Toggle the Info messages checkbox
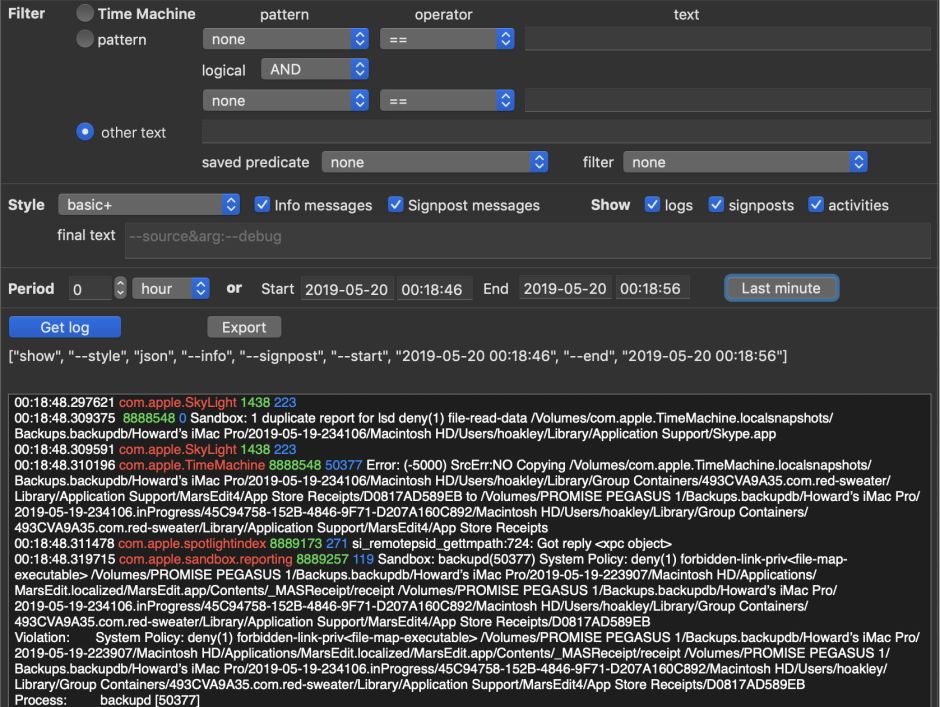Viewport: 940px width, 707px height. coord(263,205)
